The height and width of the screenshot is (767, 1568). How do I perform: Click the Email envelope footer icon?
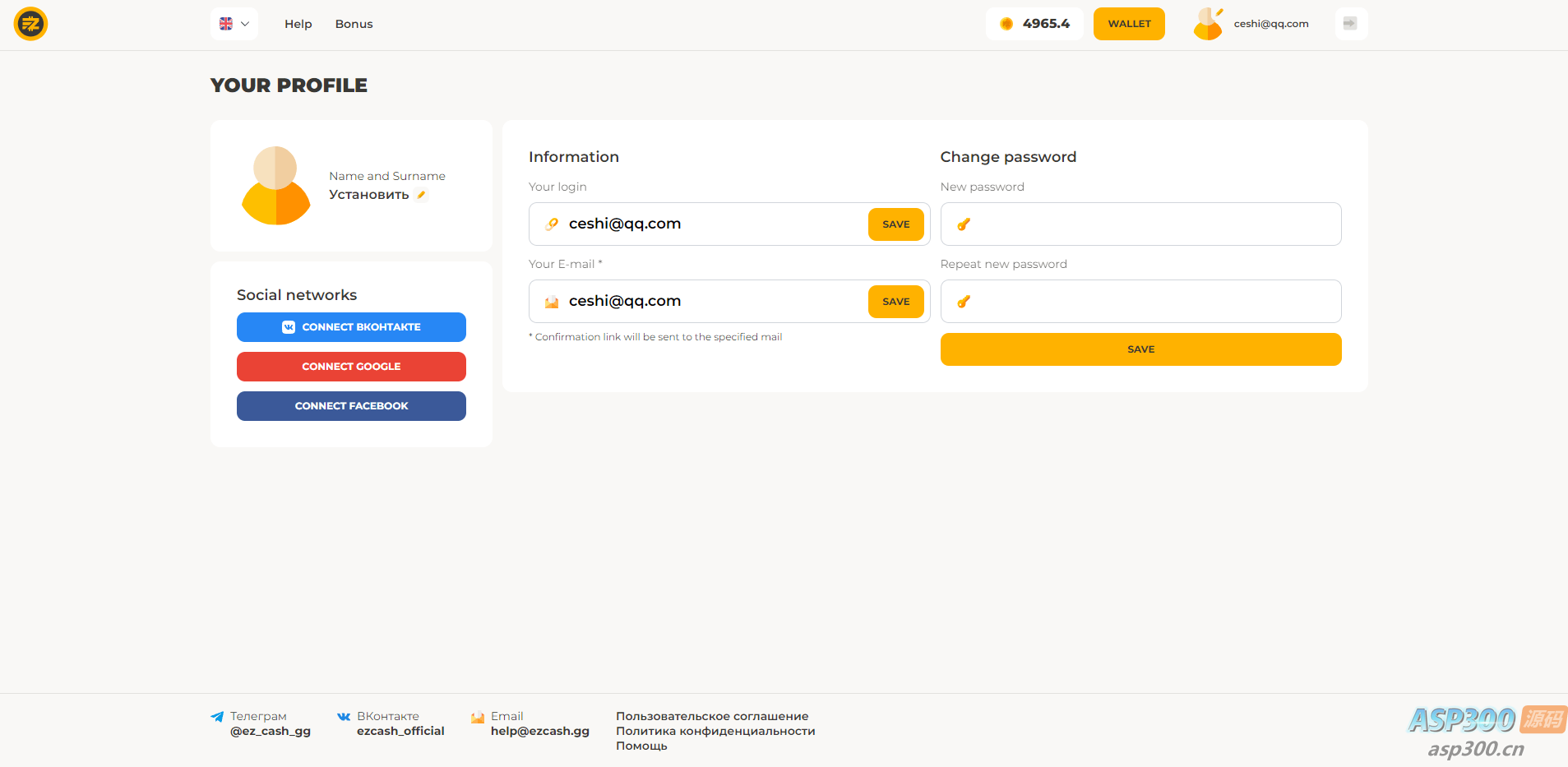[478, 717]
